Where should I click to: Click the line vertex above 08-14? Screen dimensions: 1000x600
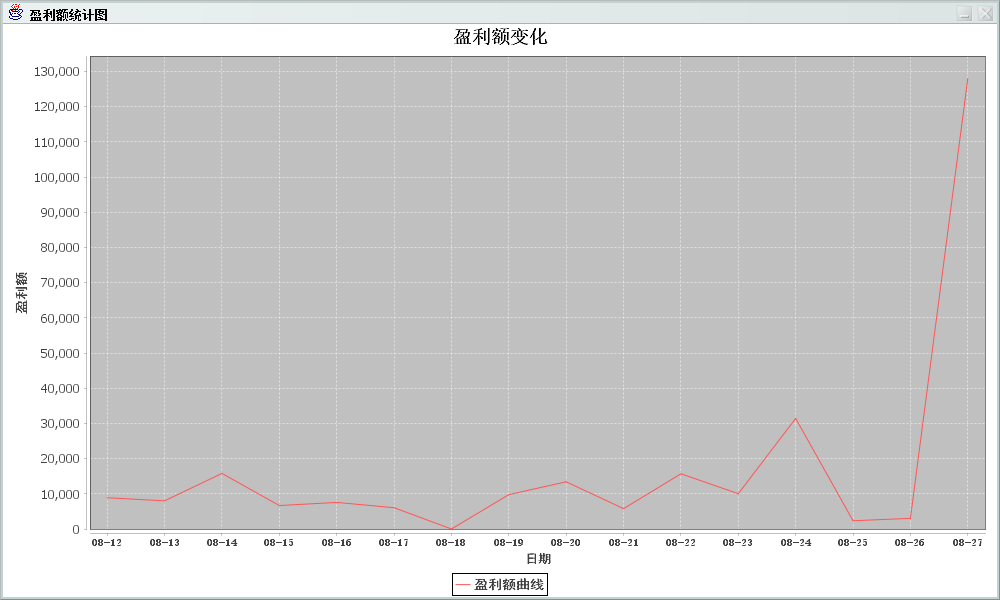click(221, 473)
